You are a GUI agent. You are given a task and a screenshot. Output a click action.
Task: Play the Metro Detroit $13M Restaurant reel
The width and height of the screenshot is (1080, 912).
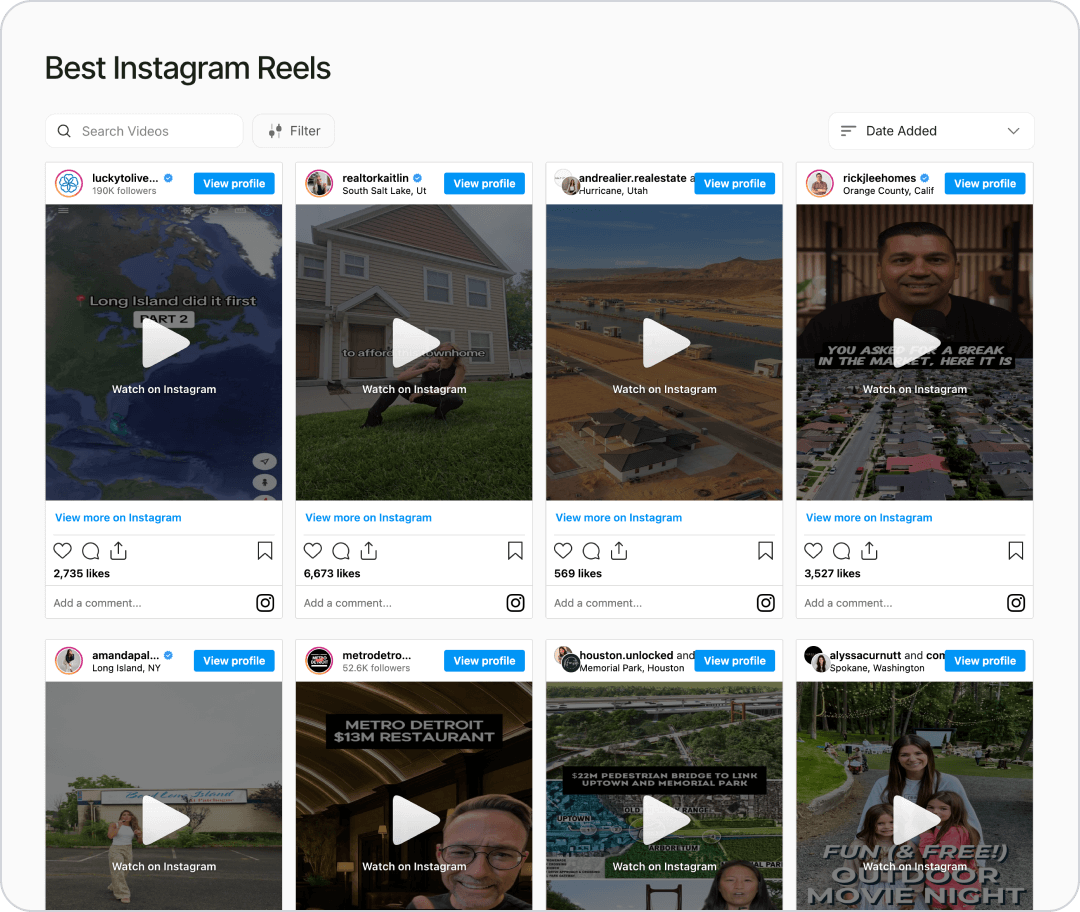click(x=415, y=820)
